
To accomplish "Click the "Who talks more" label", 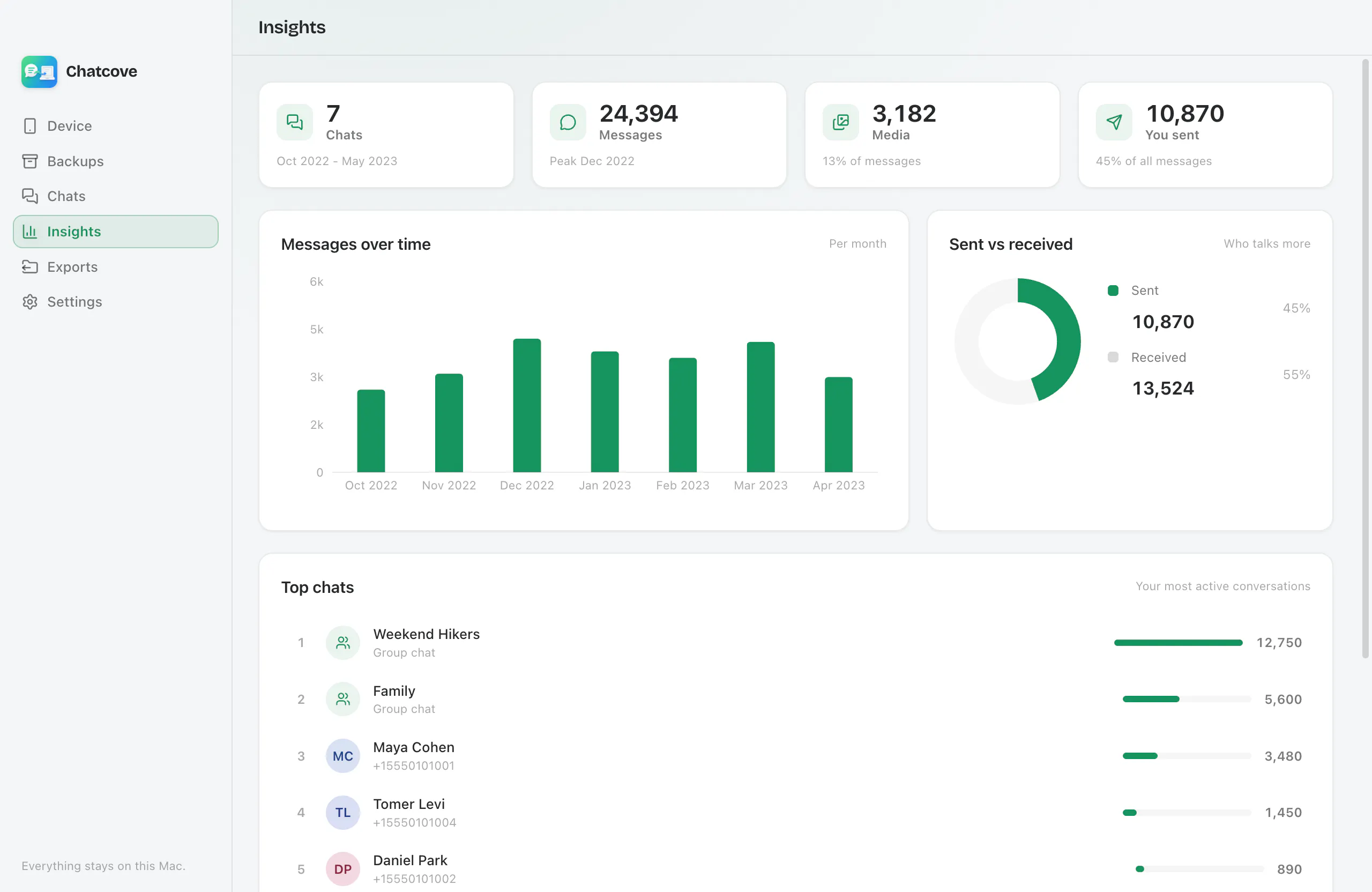I will pos(1267,243).
